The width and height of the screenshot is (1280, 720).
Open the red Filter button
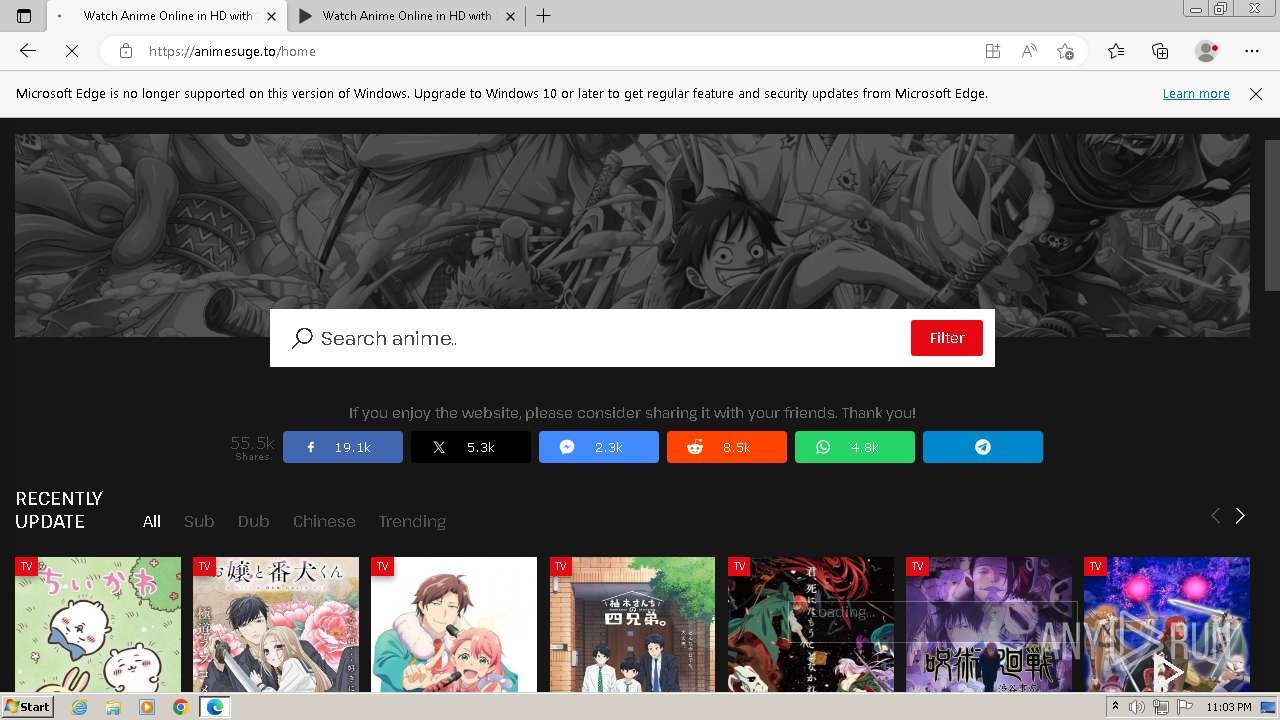pos(947,338)
